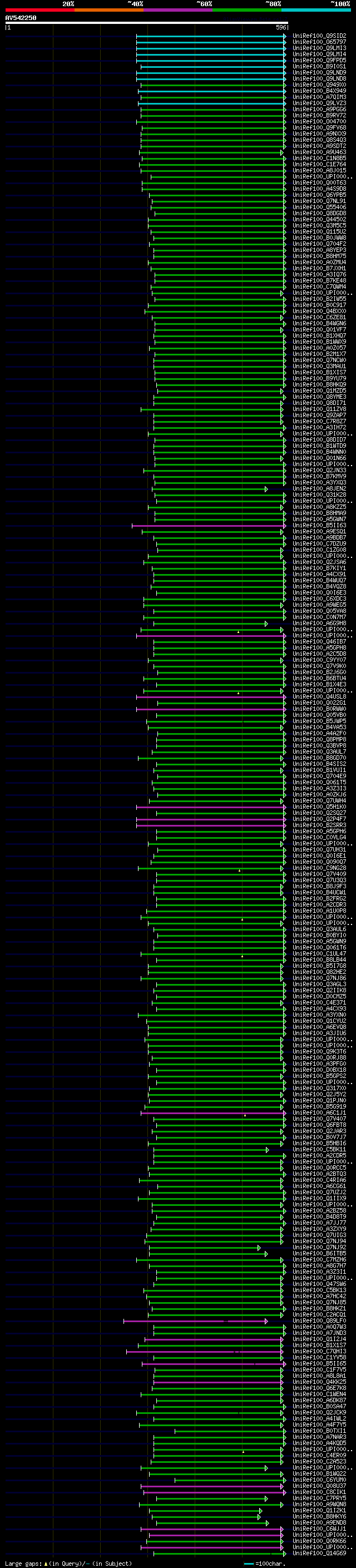Select hit label UniRef100_C0N7M7

[x=319, y=617]
